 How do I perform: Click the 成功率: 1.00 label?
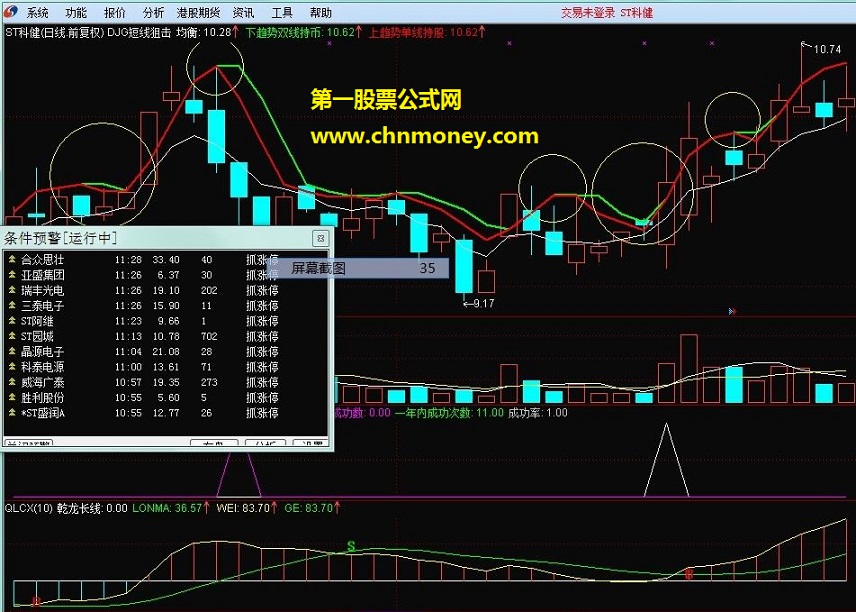point(538,413)
